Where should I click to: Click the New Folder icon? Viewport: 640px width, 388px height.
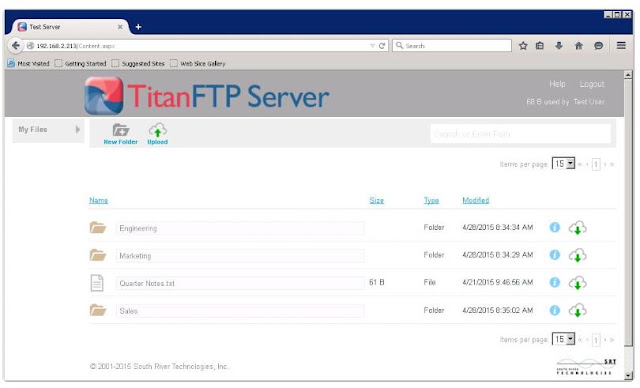[120, 130]
